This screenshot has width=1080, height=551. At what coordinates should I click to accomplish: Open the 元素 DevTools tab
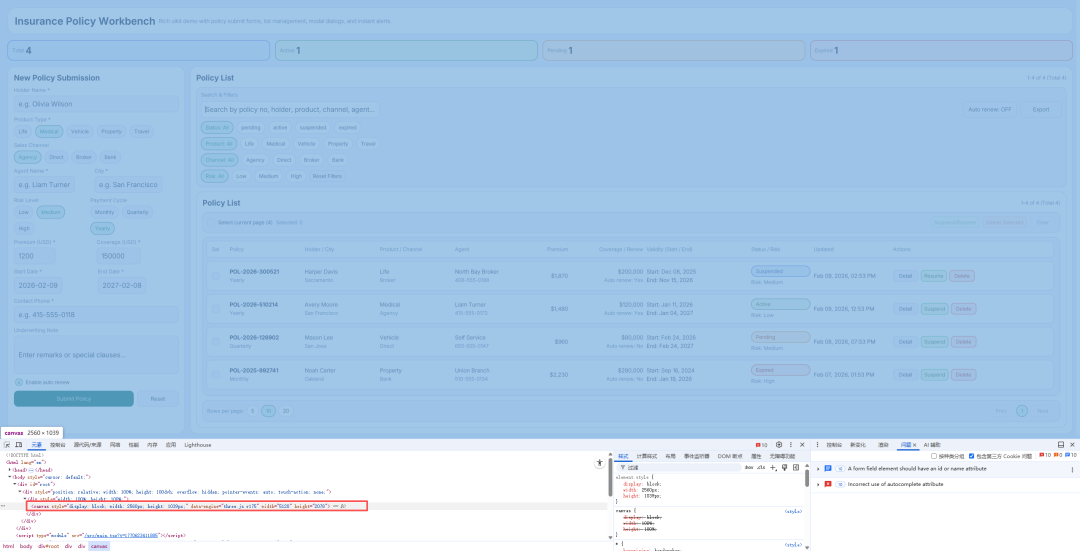click(37, 445)
